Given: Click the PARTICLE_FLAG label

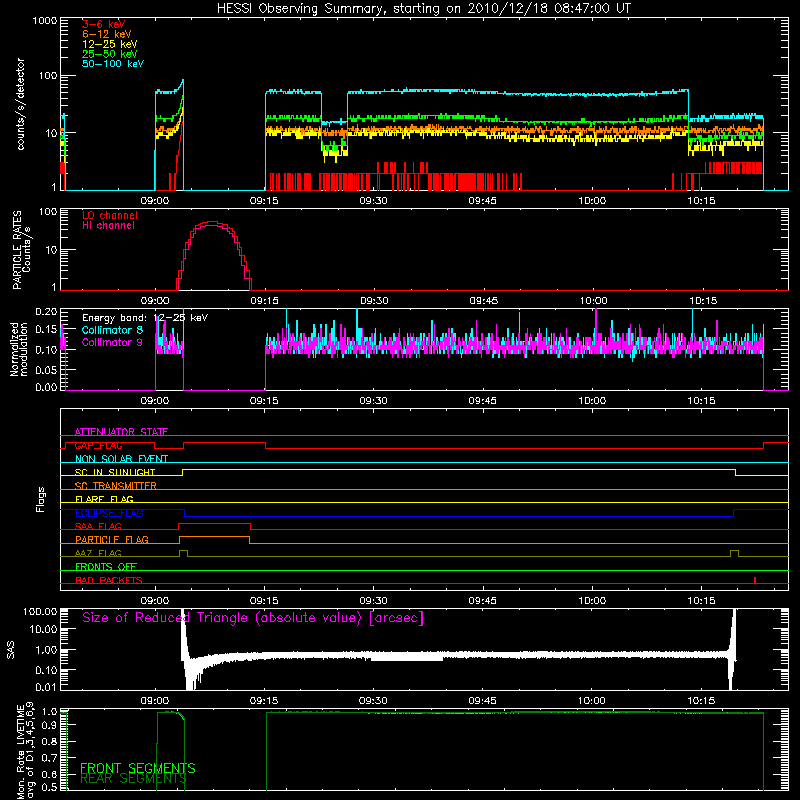Looking at the screenshot, I should tap(112, 539).
